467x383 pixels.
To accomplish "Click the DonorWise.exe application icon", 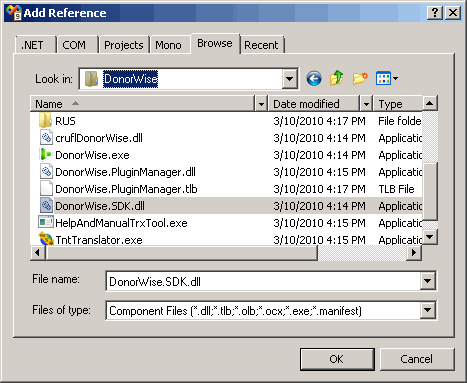I will (x=45, y=155).
